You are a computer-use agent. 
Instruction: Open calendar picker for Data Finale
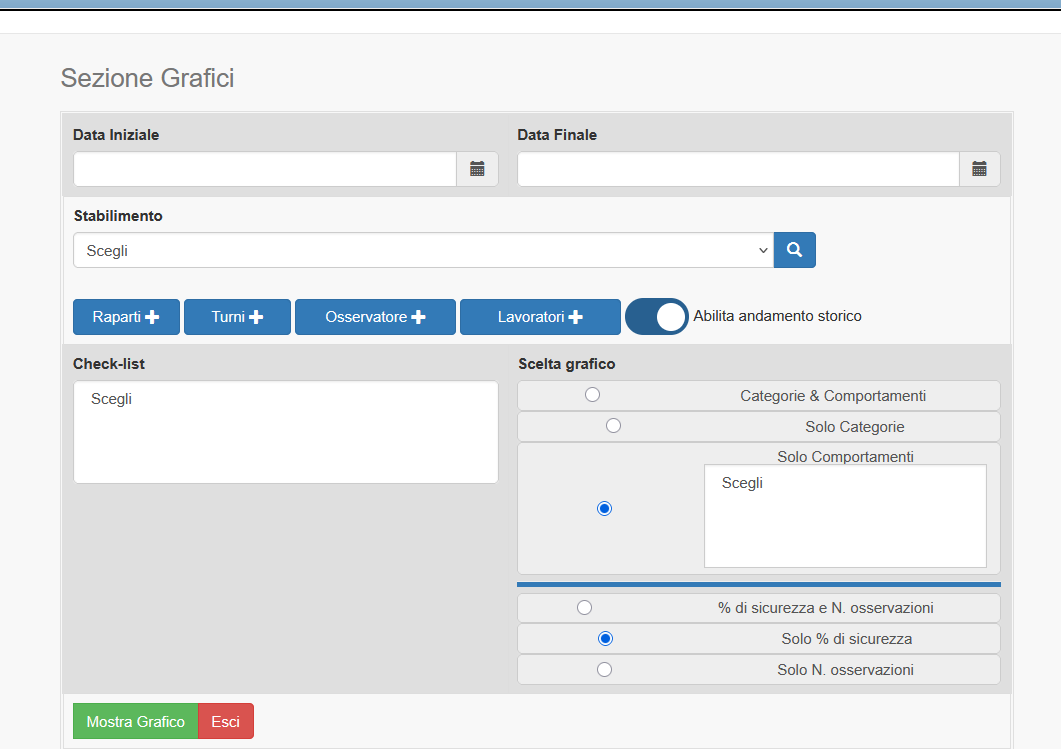[979, 169]
